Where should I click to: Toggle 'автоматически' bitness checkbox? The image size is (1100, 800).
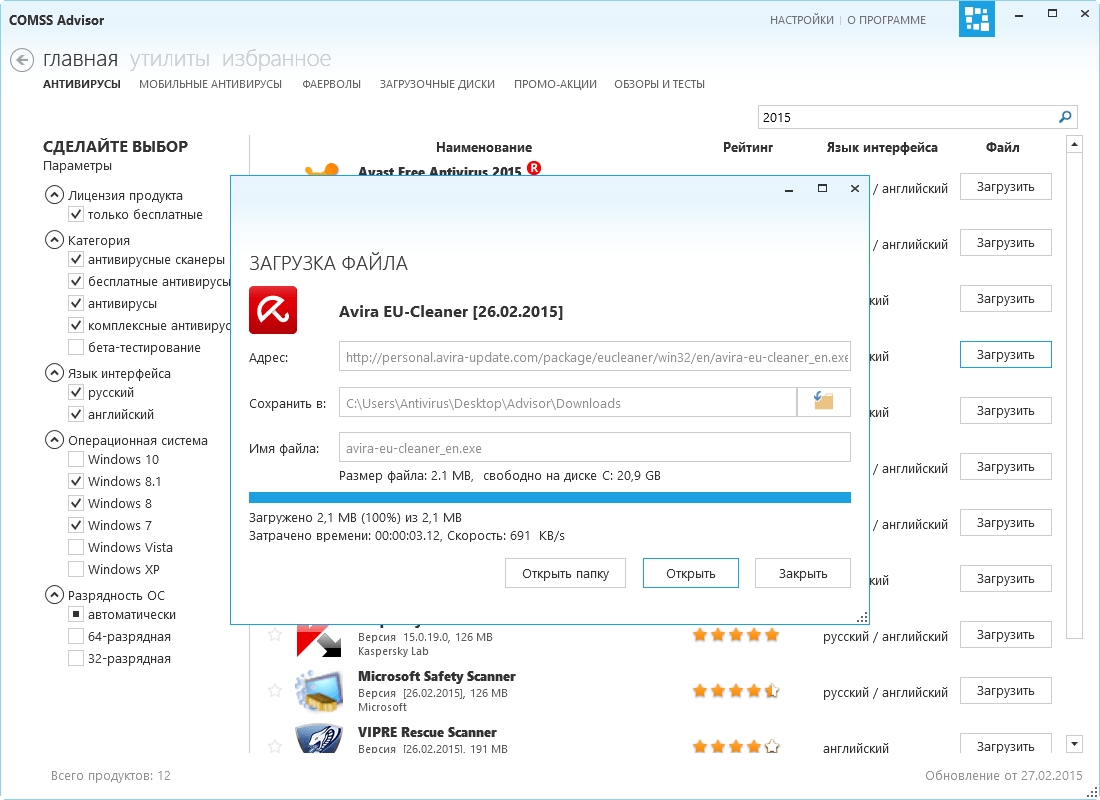point(76,615)
